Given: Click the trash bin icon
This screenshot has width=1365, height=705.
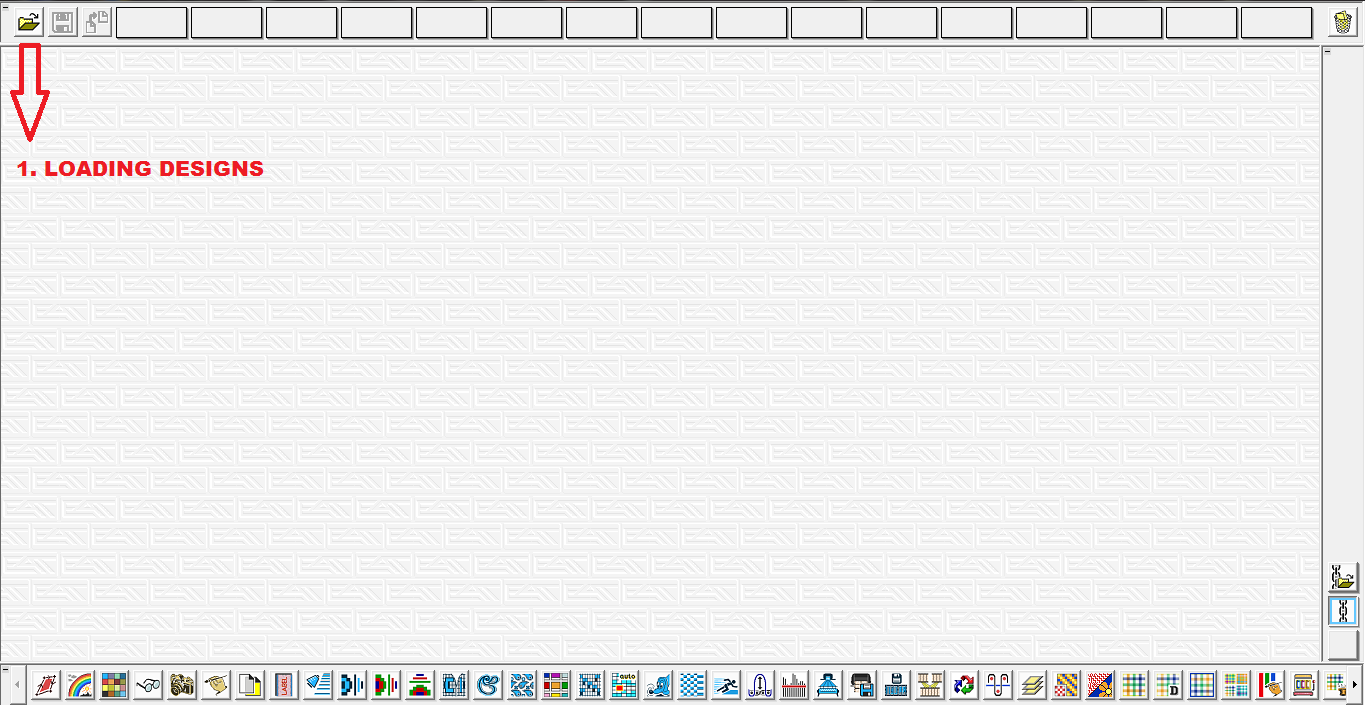Looking at the screenshot, I should coord(1343,22).
